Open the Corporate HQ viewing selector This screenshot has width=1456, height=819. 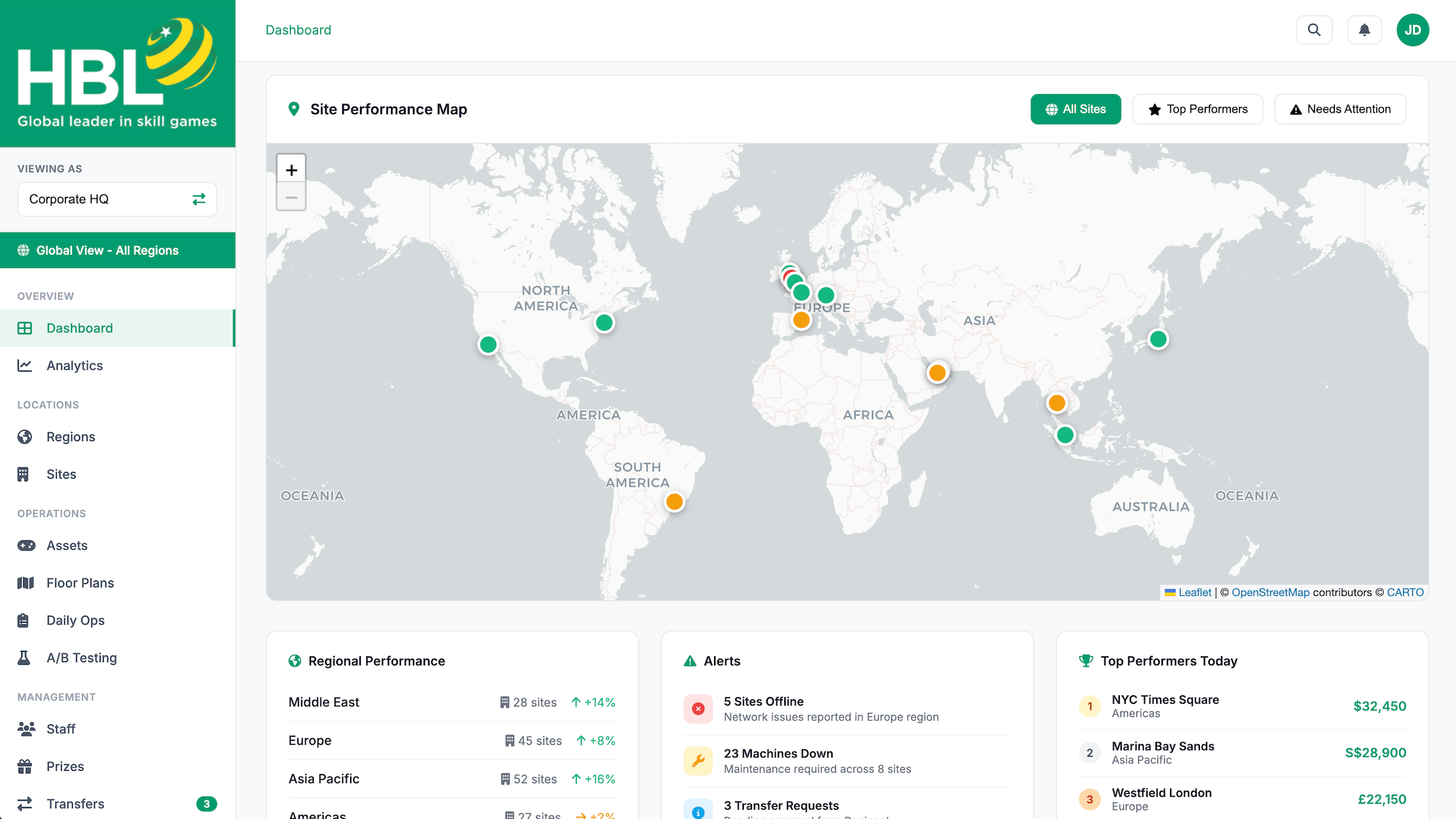[x=116, y=199]
